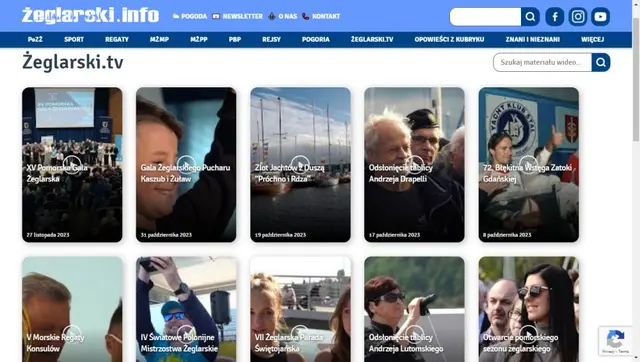Open the YouTube channel icon
This screenshot has width=640, height=362.
pos(600,17)
